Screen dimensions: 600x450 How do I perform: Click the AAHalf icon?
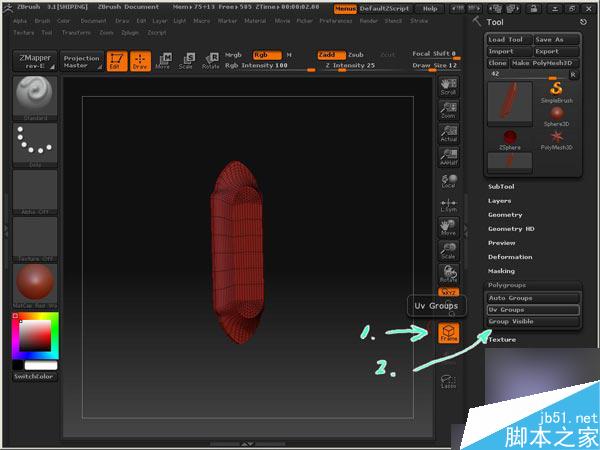tap(448, 157)
